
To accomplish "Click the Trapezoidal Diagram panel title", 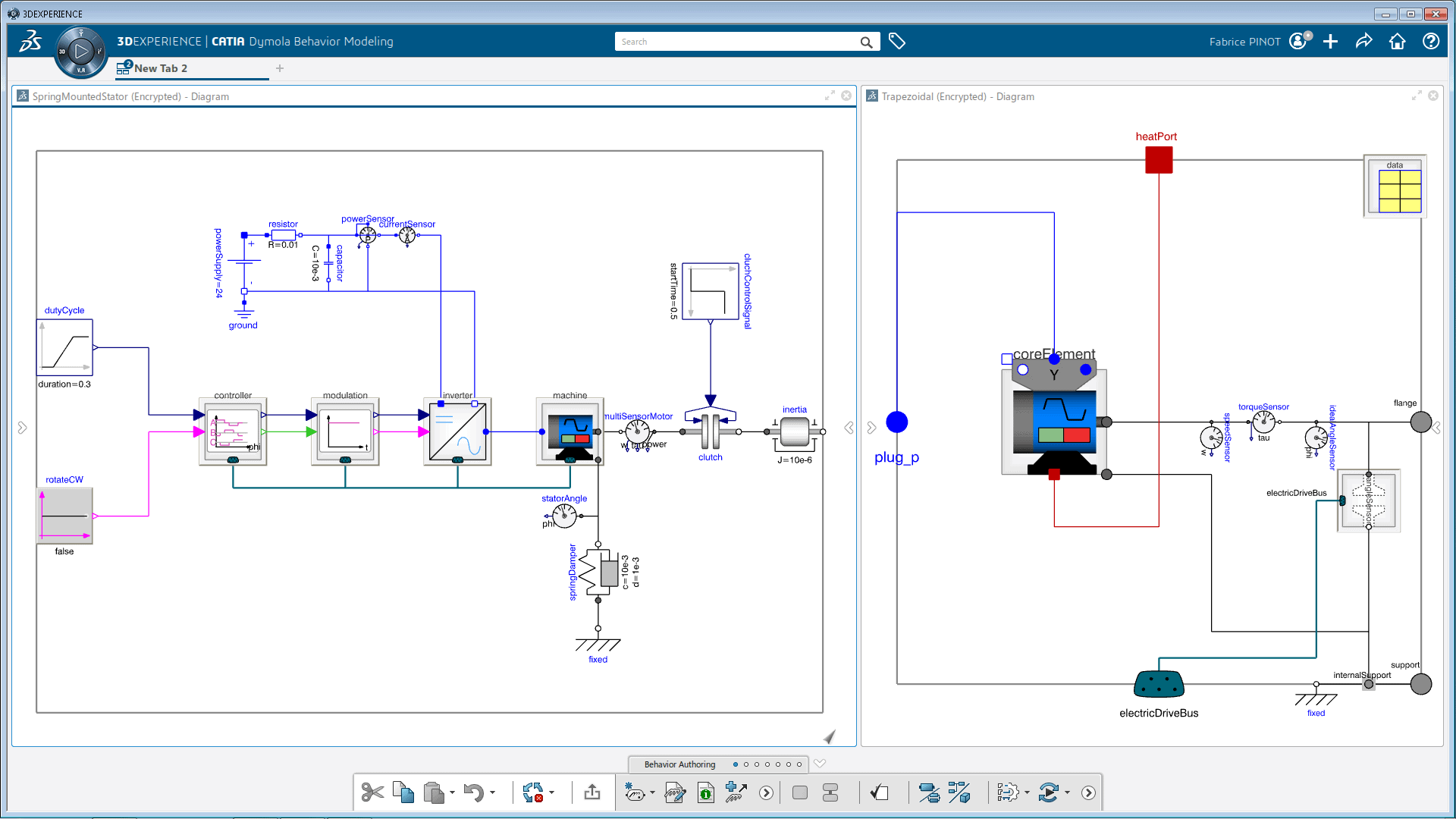I will (958, 96).
